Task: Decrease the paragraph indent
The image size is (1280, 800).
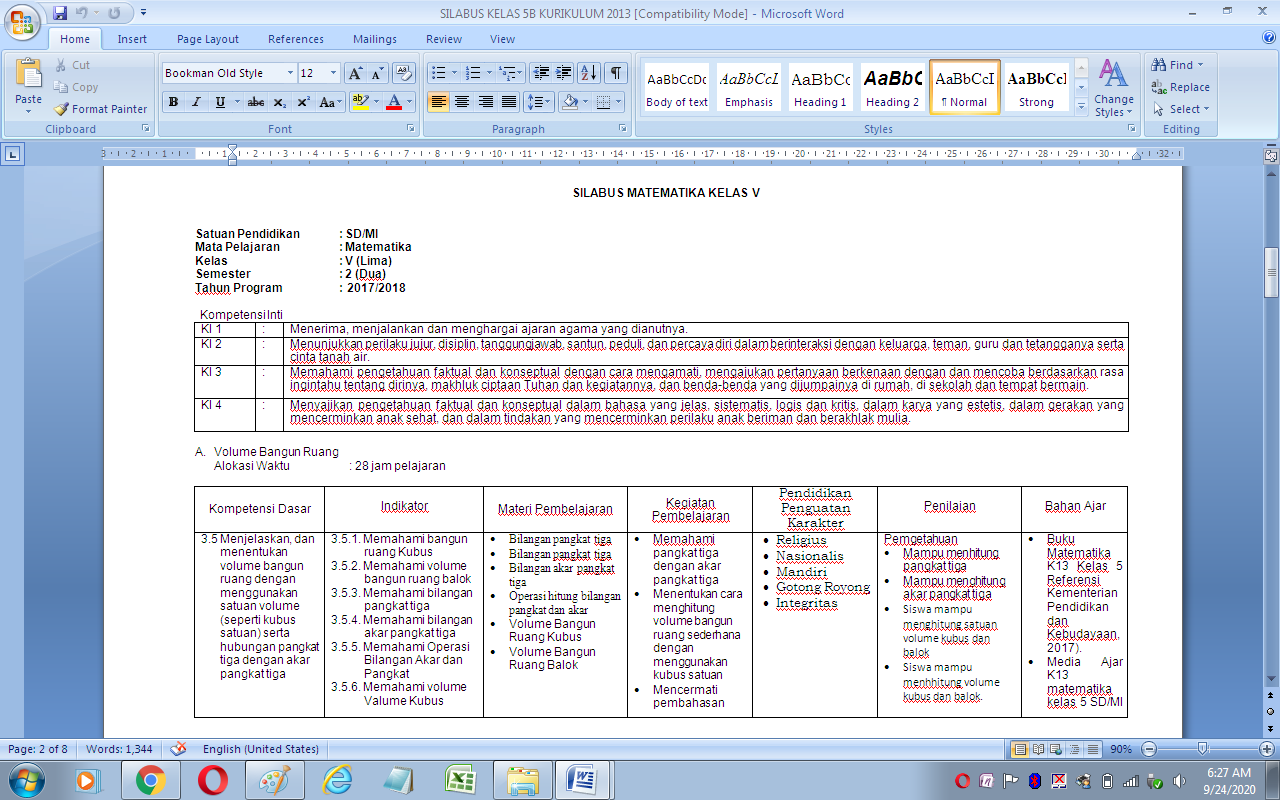Action: (541, 73)
